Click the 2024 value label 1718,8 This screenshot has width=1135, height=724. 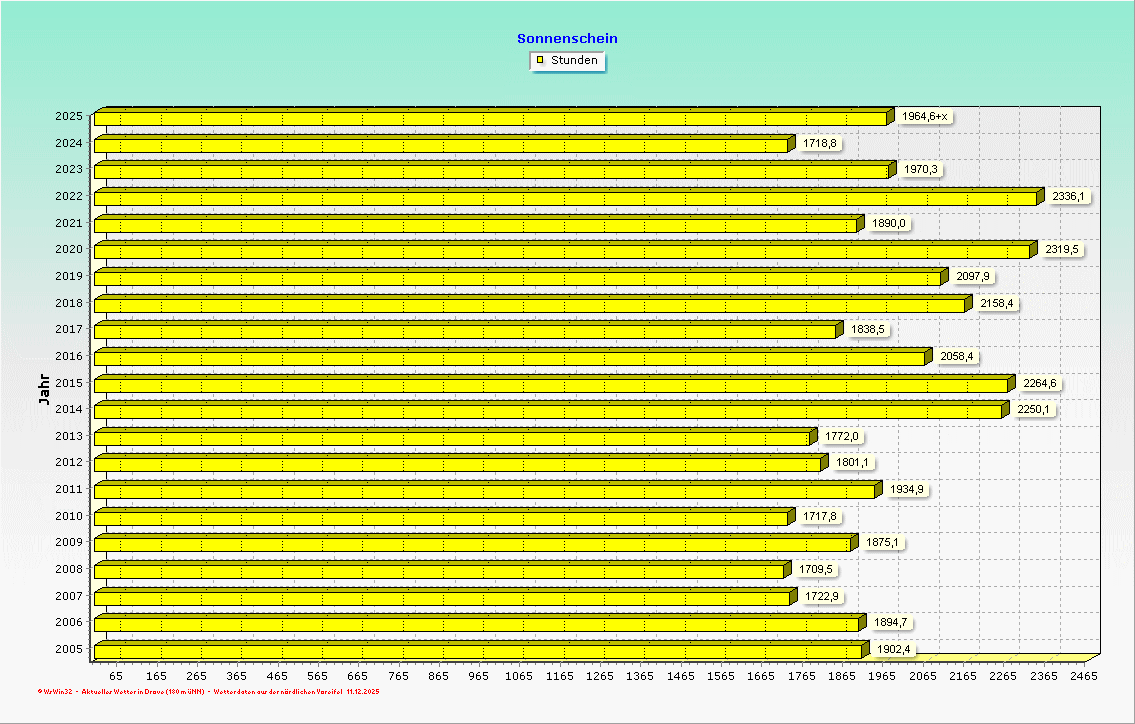point(819,143)
